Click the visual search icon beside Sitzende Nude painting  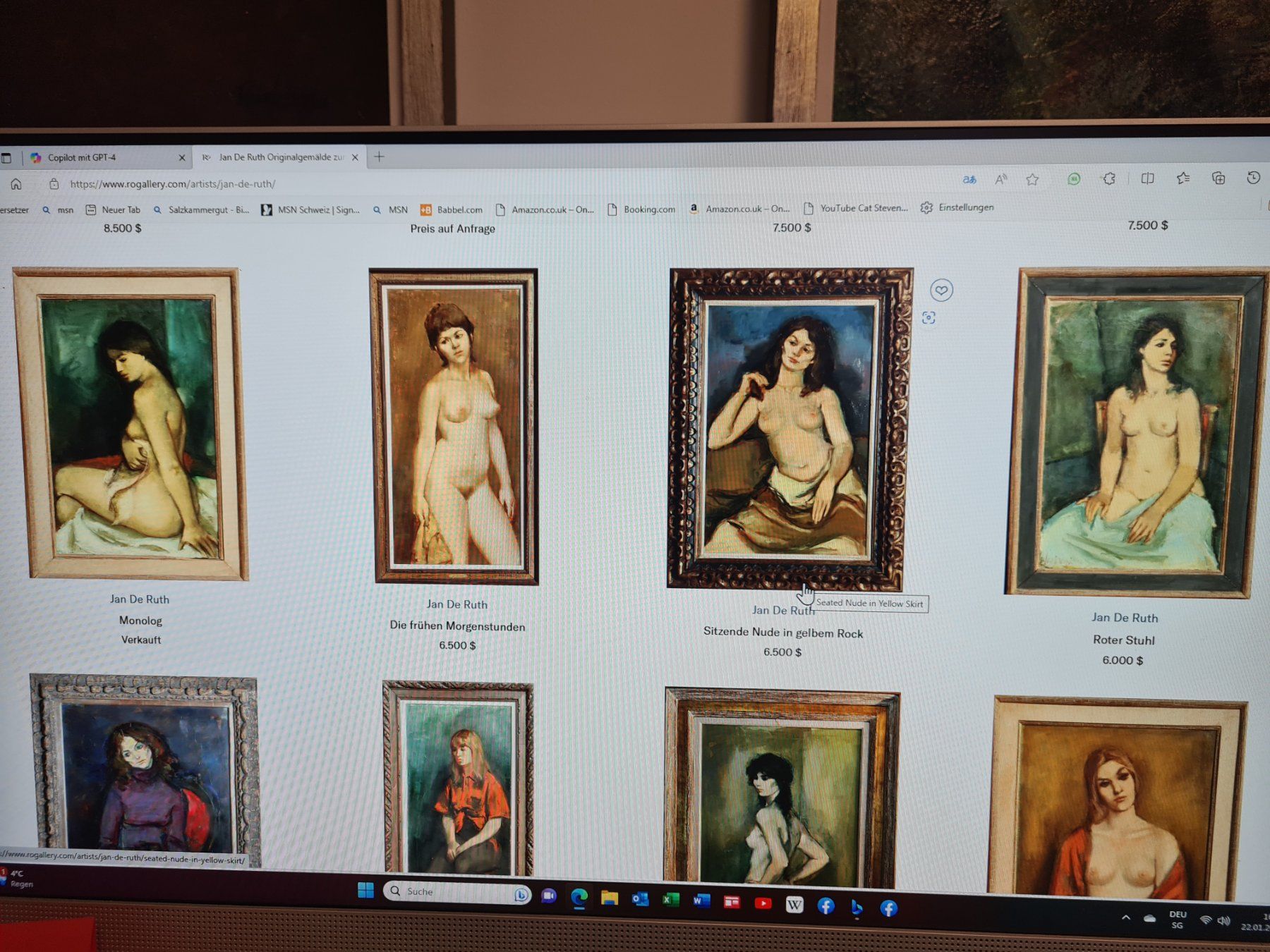click(929, 318)
